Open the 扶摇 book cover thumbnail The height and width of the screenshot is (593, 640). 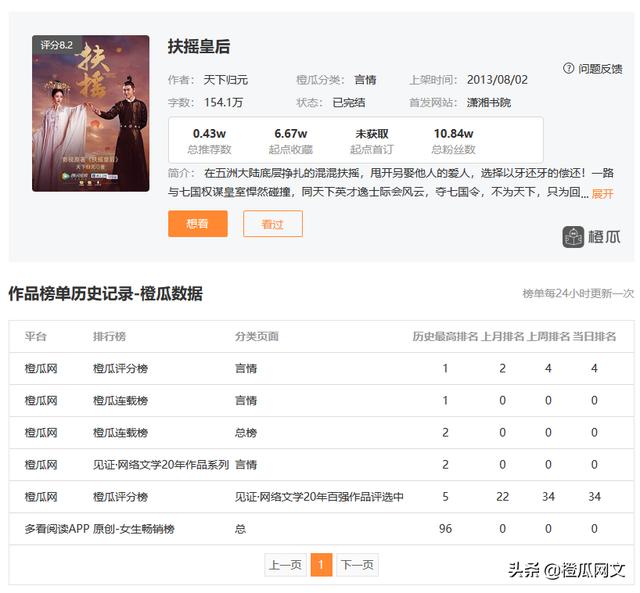(91, 113)
